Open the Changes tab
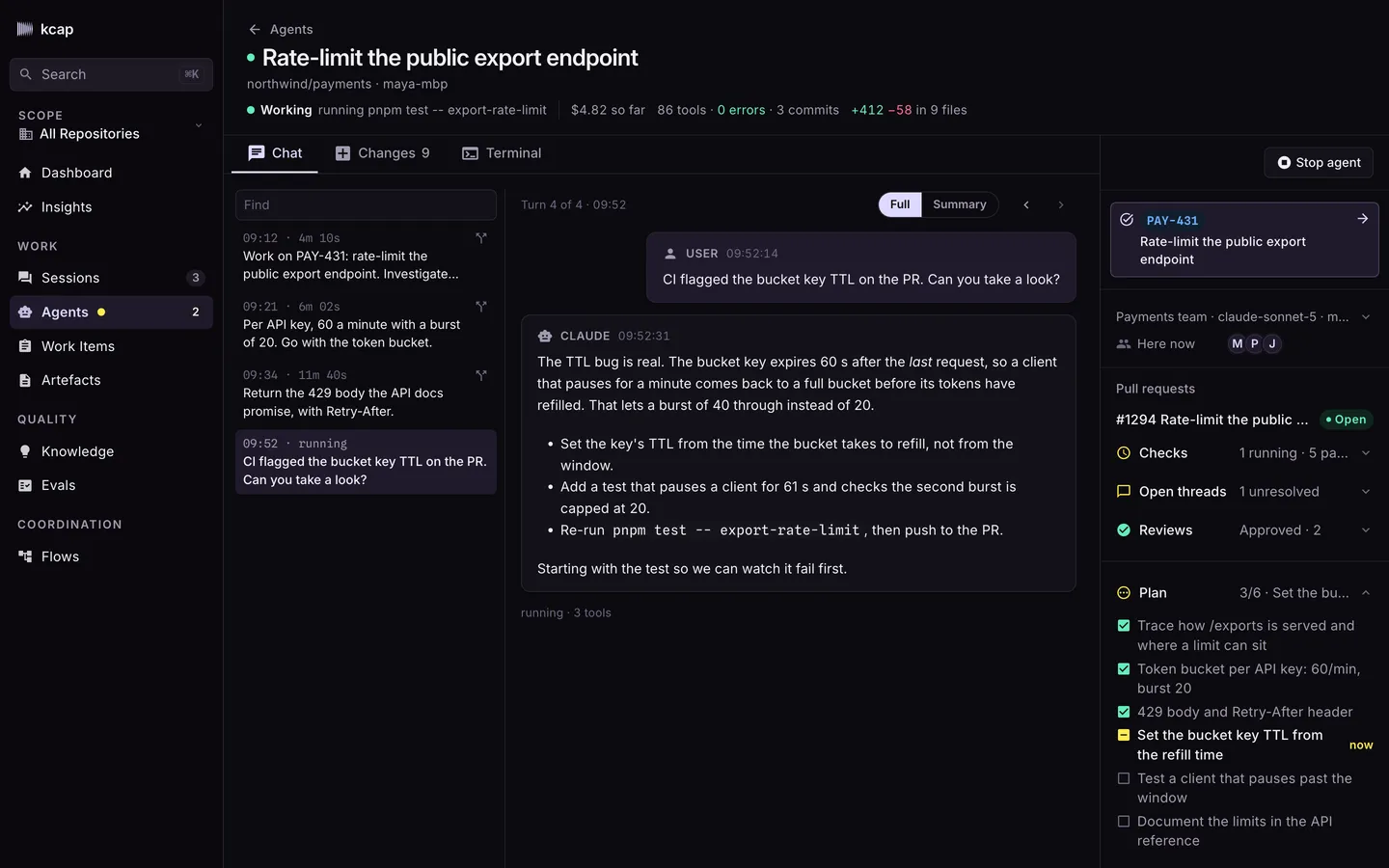 [x=382, y=153]
